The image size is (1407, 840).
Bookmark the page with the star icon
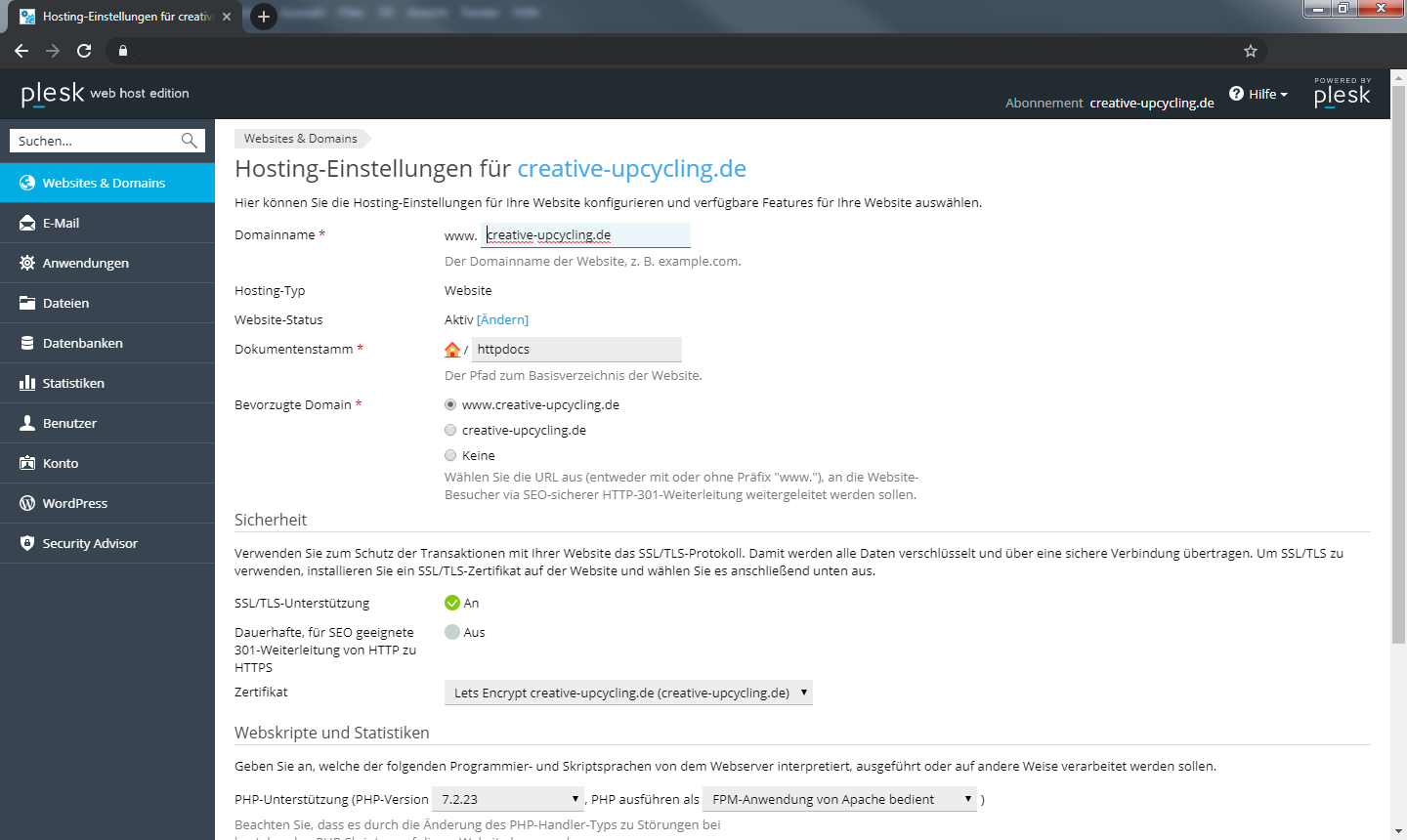pos(1251,51)
